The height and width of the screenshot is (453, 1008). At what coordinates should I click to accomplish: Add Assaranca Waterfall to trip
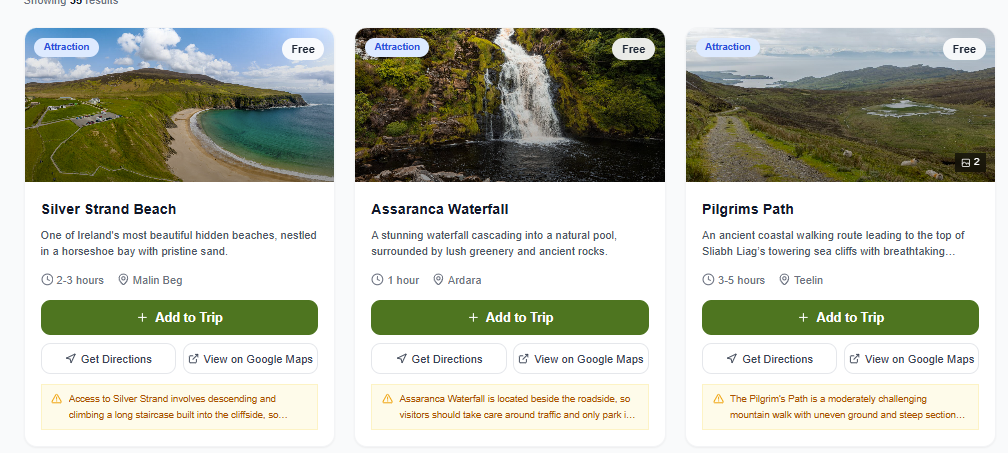pos(509,318)
